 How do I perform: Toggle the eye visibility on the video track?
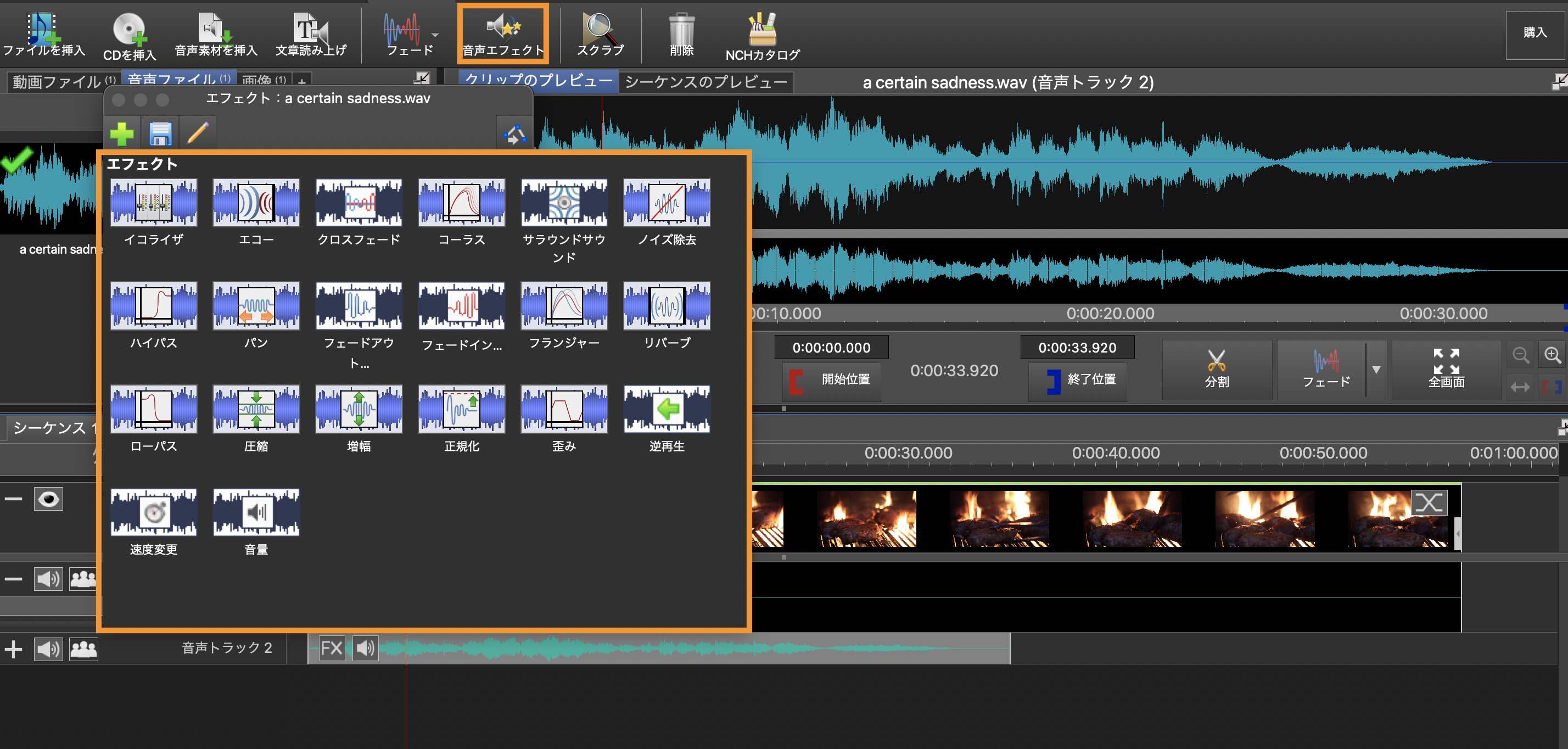pyautogui.click(x=48, y=499)
